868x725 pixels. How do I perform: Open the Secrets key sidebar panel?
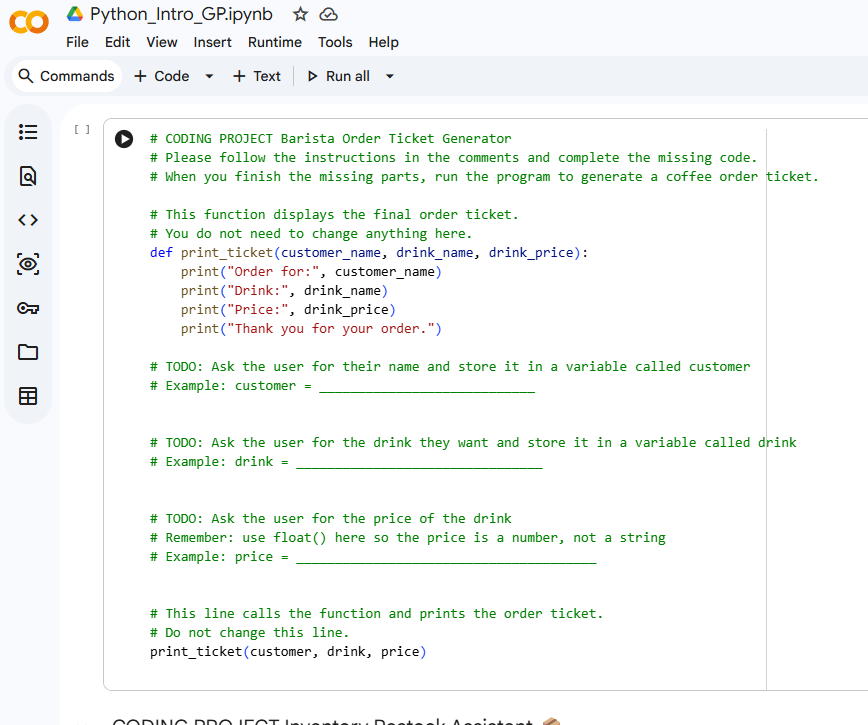(x=28, y=308)
